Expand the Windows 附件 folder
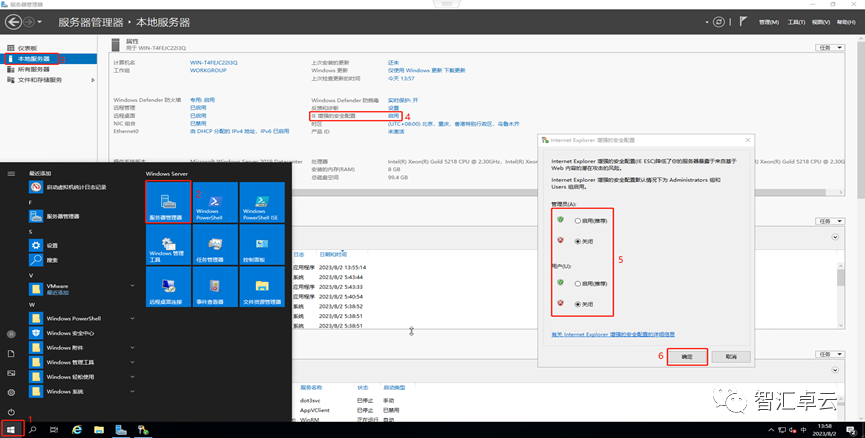The width and height of the screenshot is (865, 438). 132,348
